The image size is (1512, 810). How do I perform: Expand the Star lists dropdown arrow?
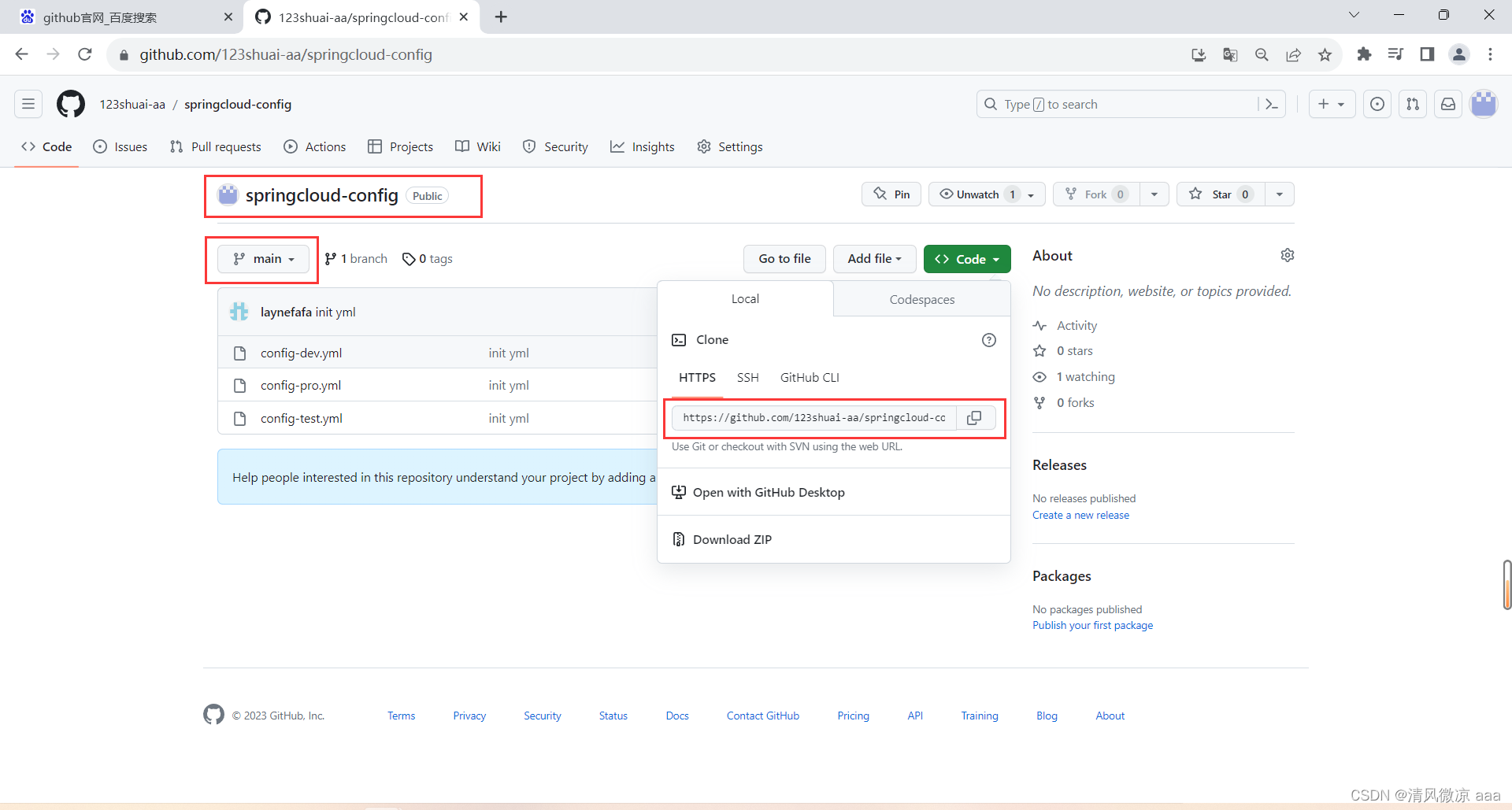pos(1280,194)
